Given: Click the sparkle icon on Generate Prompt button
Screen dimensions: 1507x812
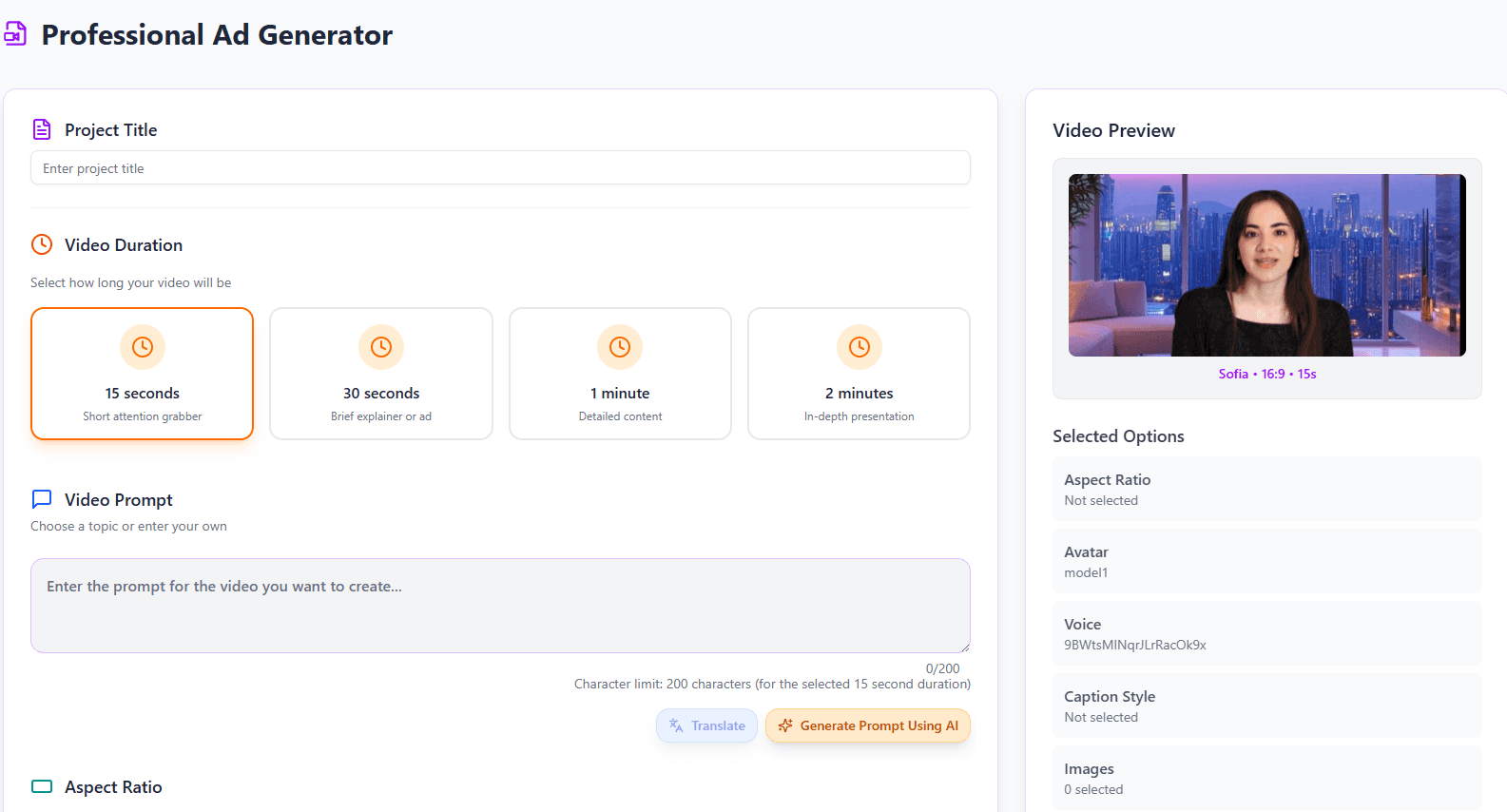Looking at the screenshot, I should [785, 725].
